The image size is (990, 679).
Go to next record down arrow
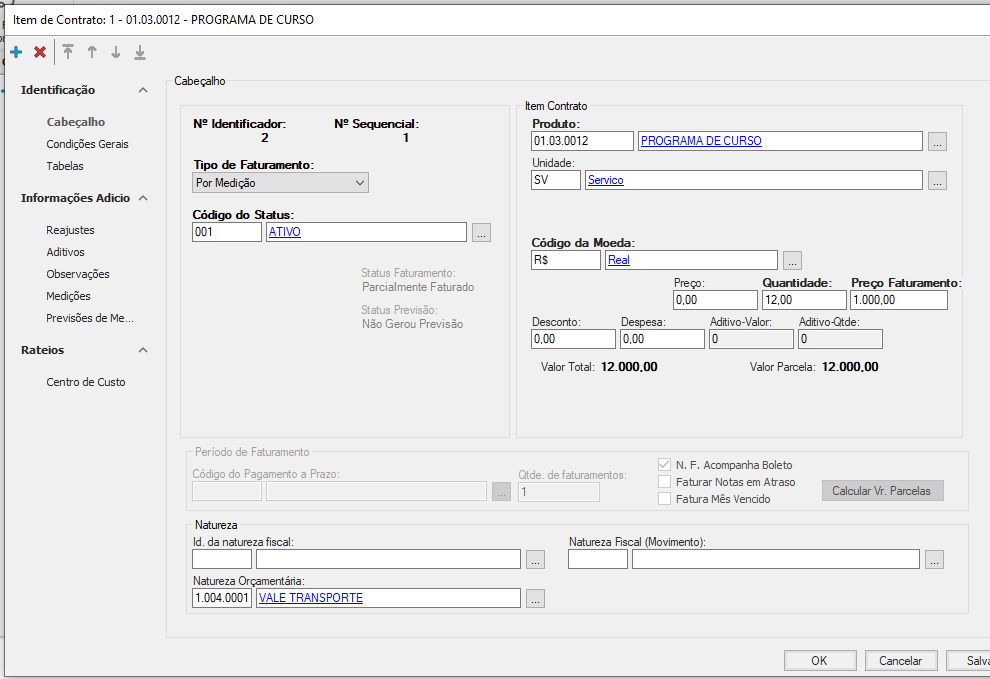coord(116,52)
